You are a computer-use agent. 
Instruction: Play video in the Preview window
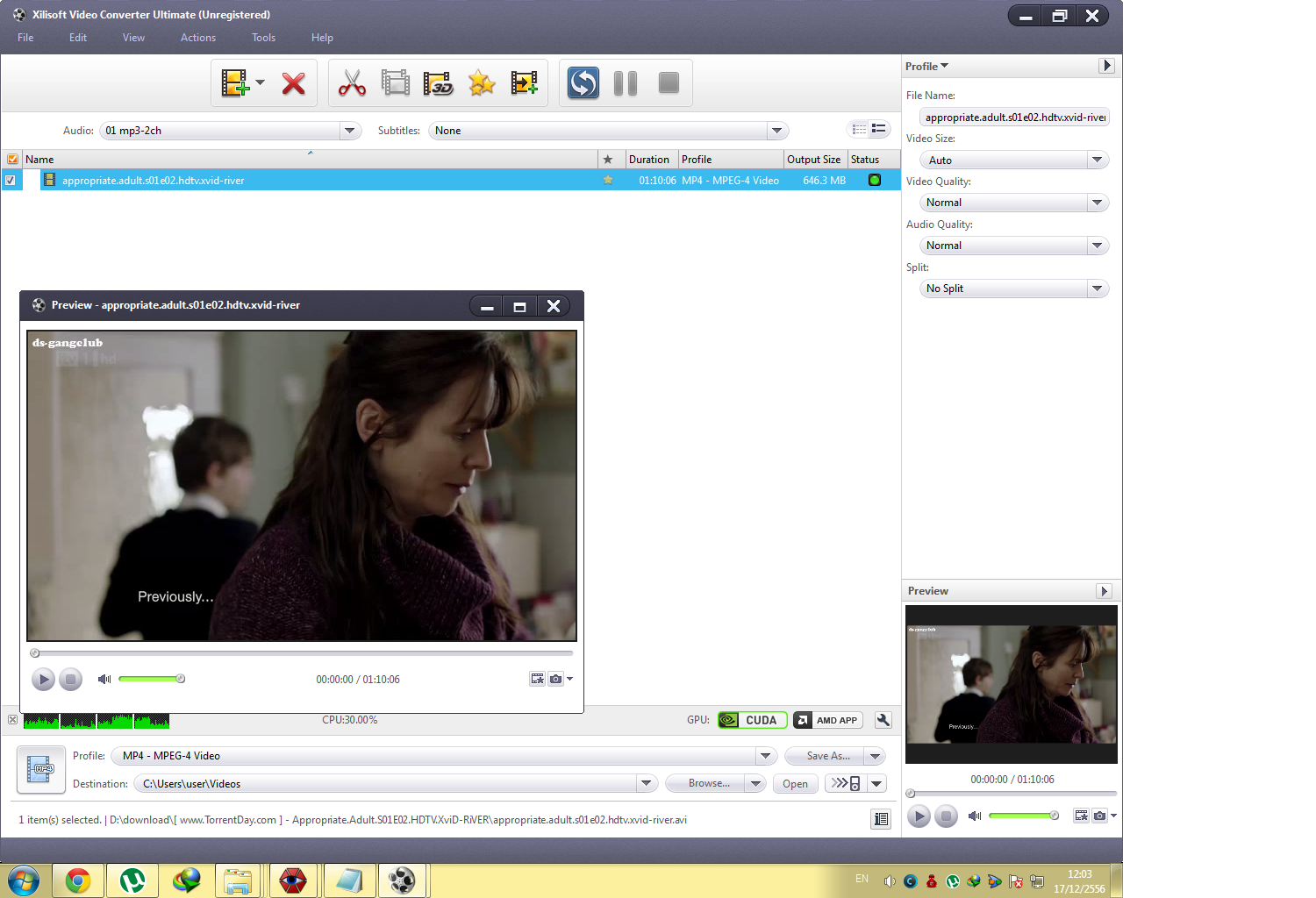click(43, 679)
